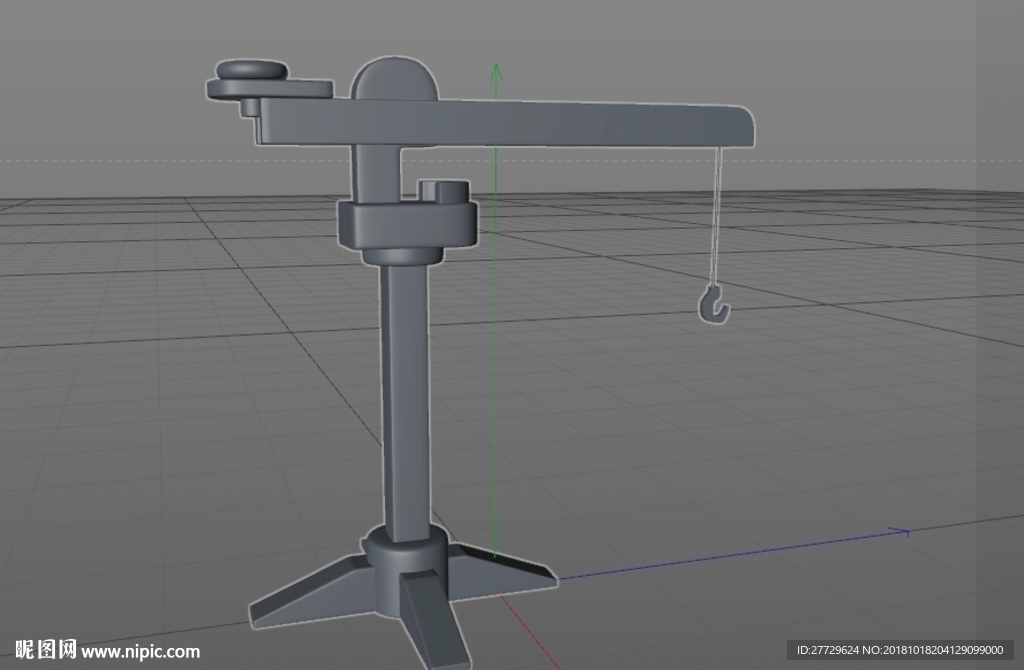Select the rotating collar on the mast
The width and height of the screenshot is (1024, 670).
coord(408,224)
